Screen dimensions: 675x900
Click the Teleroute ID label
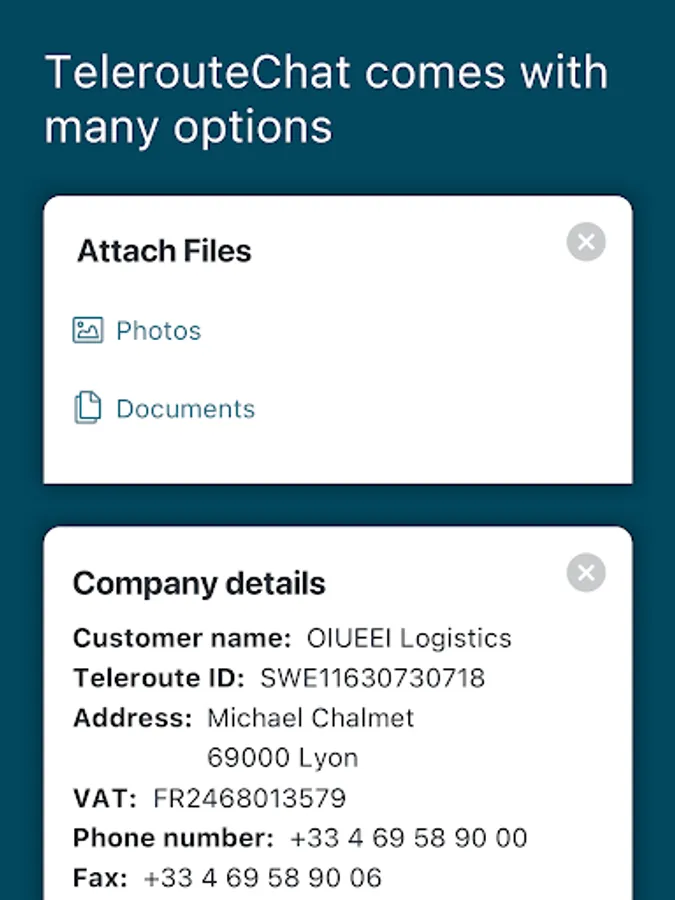tap(159, 678)
